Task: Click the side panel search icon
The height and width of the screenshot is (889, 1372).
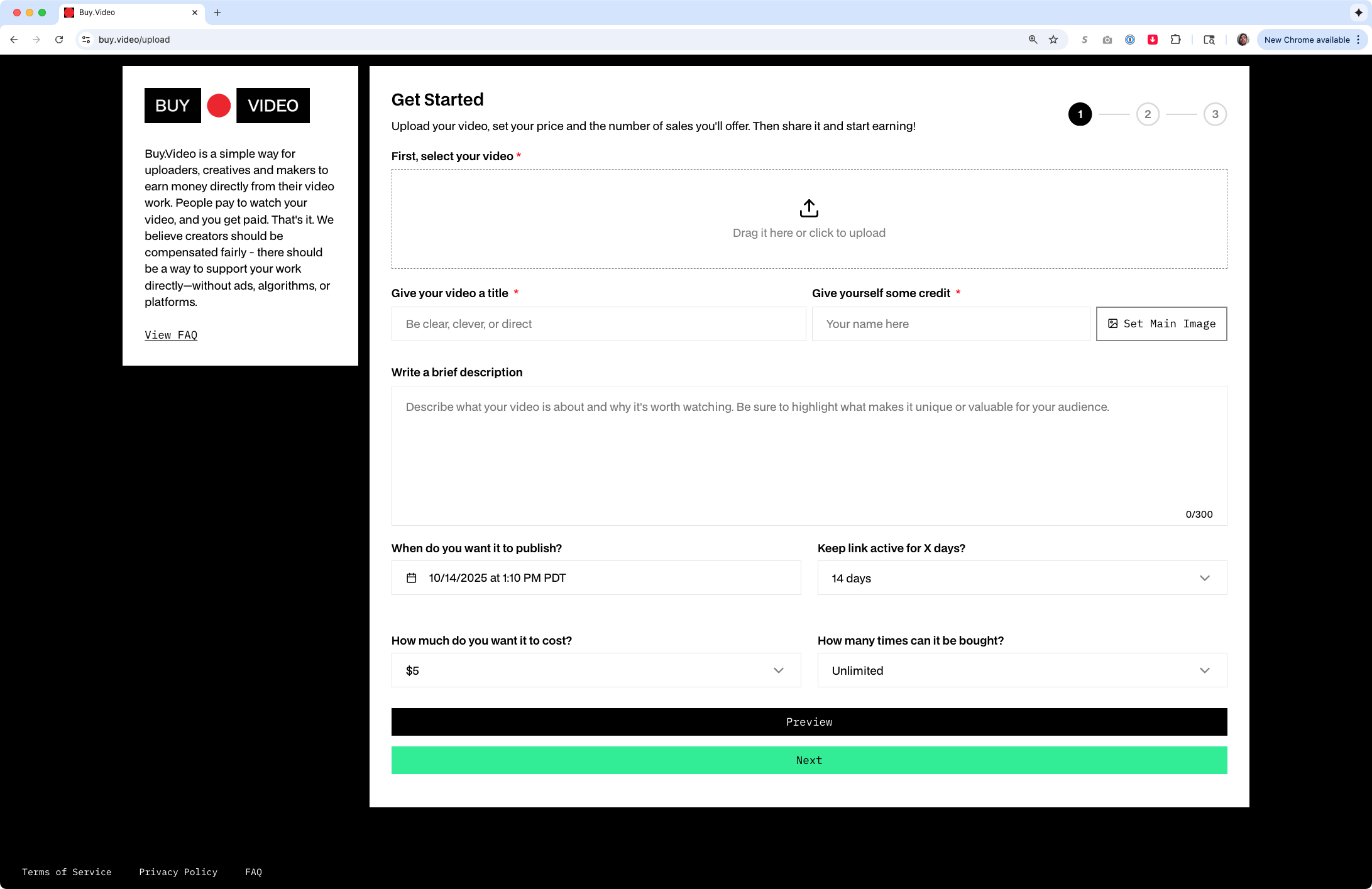Action: pyautogui.click(x=1209, y=40)
